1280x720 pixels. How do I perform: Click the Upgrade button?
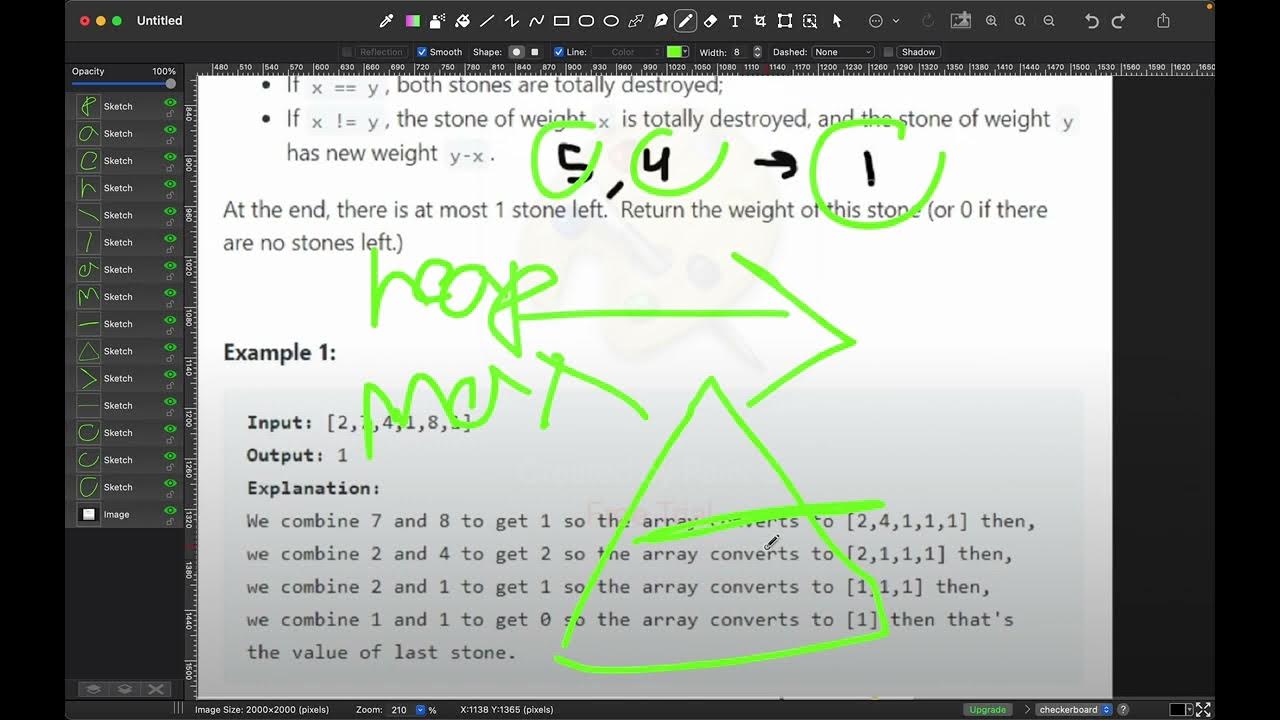pos(988,710)
